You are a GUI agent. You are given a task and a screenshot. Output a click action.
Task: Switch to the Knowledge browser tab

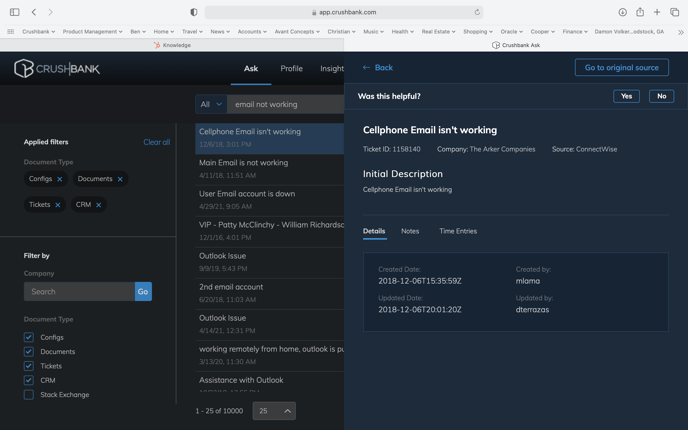(x=172, y=45)
